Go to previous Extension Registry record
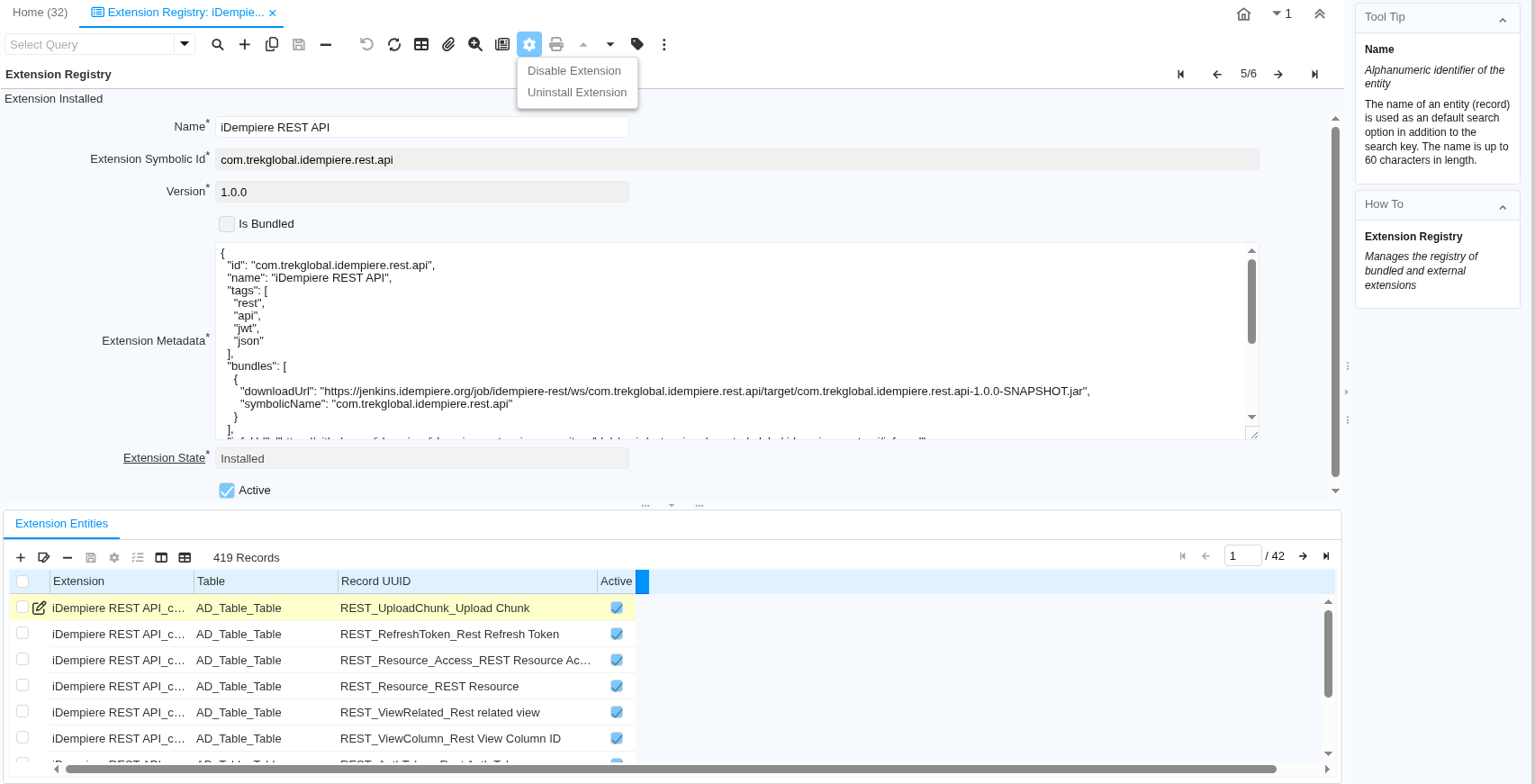 click(x=1216, y=74)
